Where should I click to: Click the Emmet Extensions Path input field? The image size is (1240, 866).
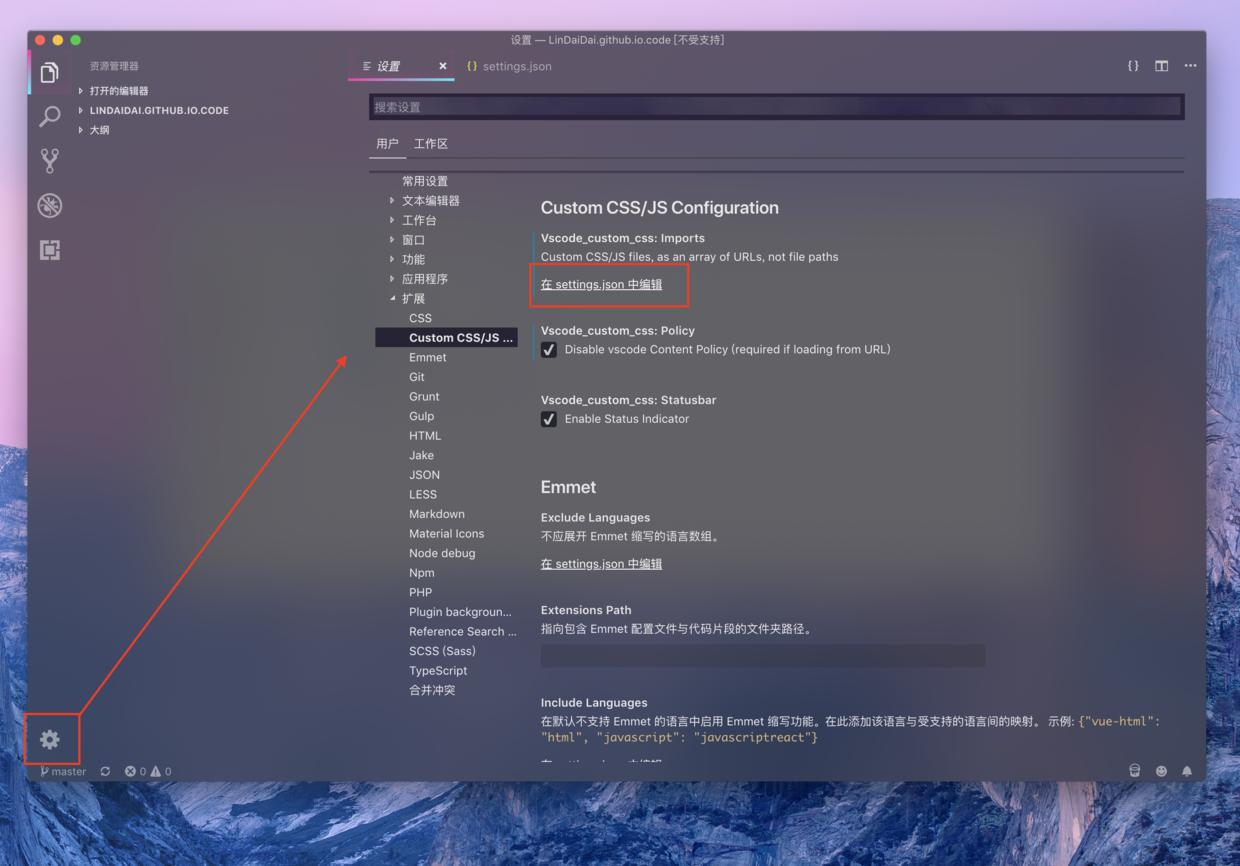(x=763, y=656)
